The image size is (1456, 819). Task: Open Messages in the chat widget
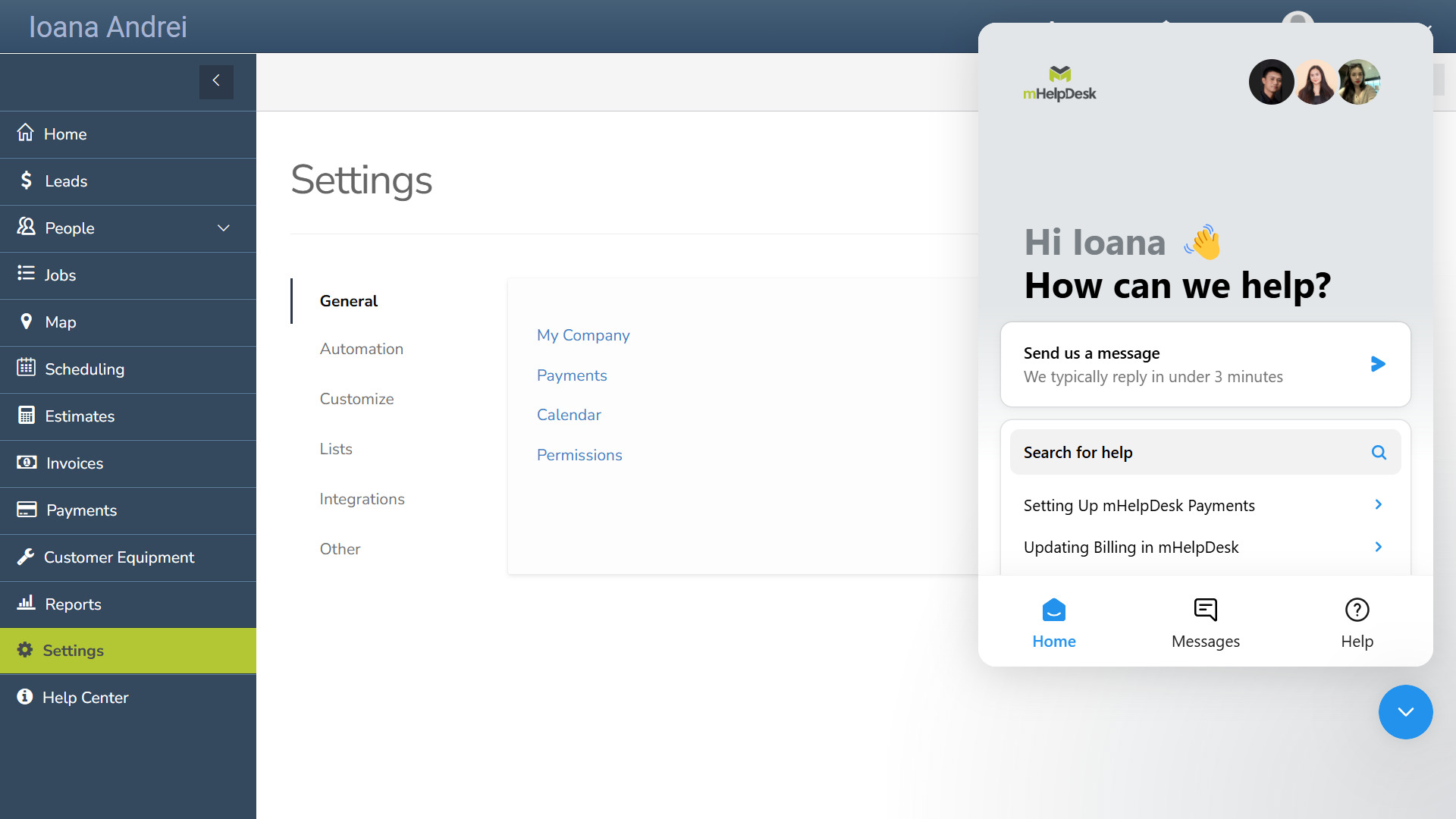click(x=1205, y=620)
